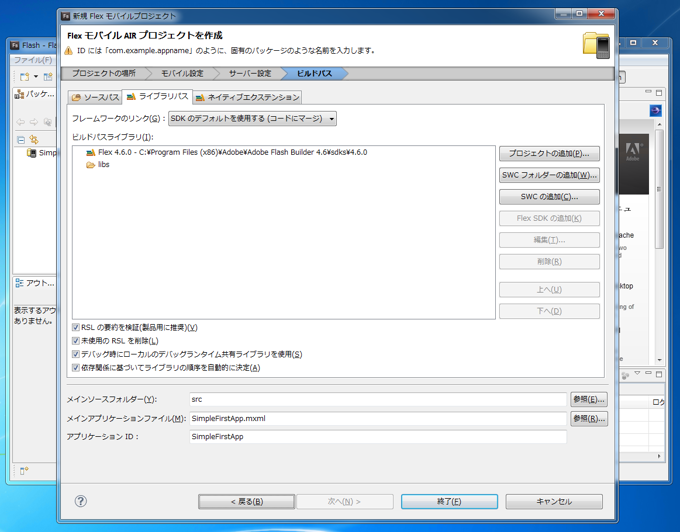Browse for main source folder with 参照(E)...
Image resolution: width=680 pixels, height=532 pixels.
pyautogui.click(x=589, y=399)
